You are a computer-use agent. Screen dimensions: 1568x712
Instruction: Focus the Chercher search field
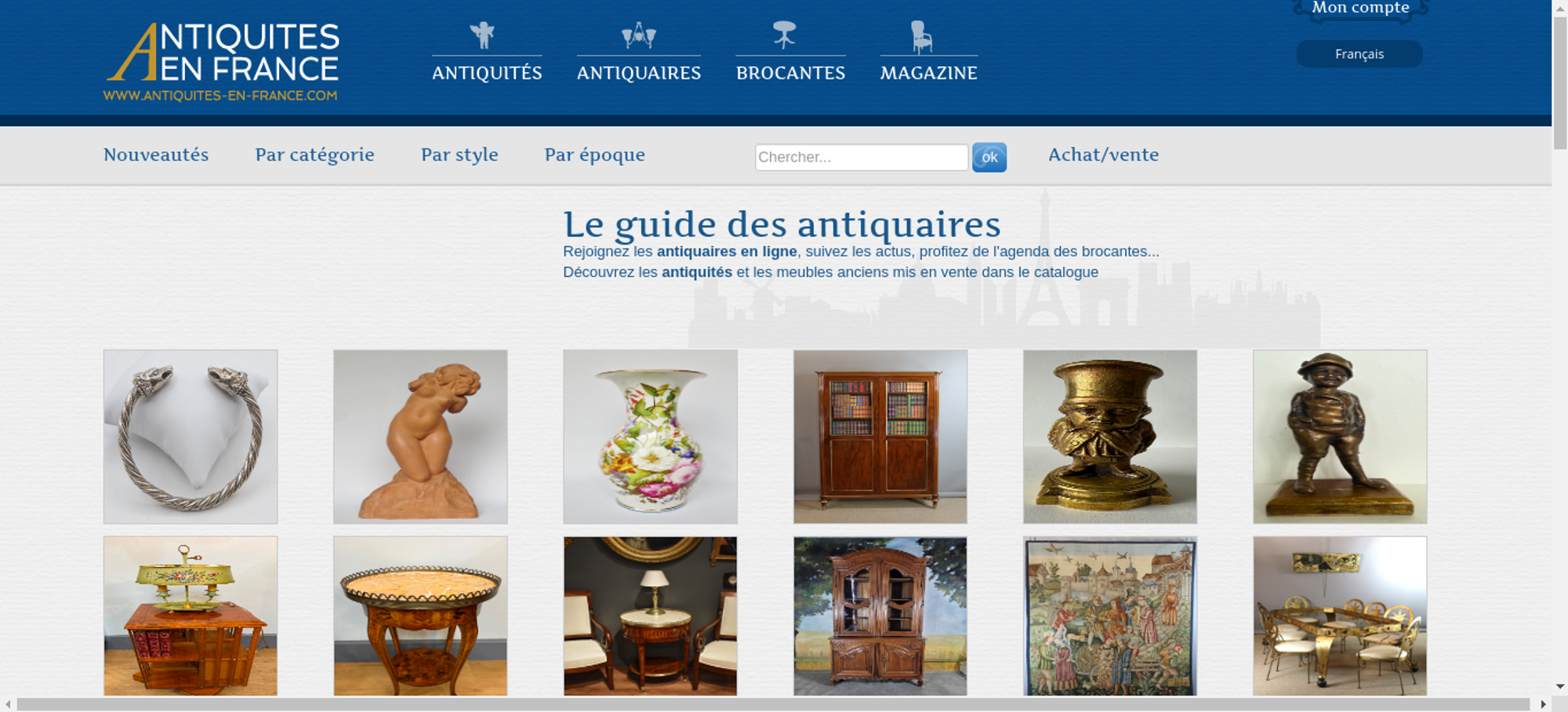[x=862, y=157]
